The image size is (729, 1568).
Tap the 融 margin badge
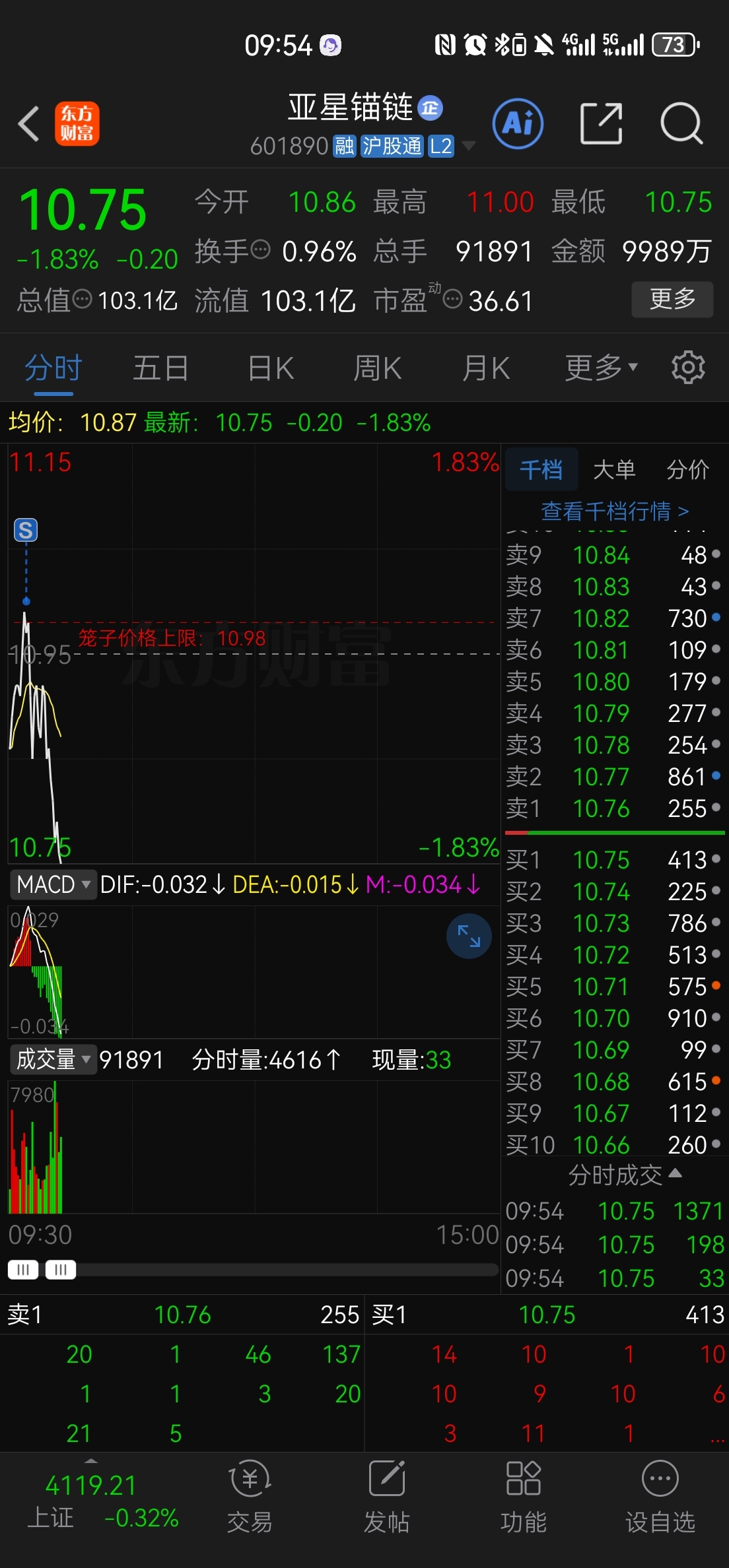(x=345, y=146)
